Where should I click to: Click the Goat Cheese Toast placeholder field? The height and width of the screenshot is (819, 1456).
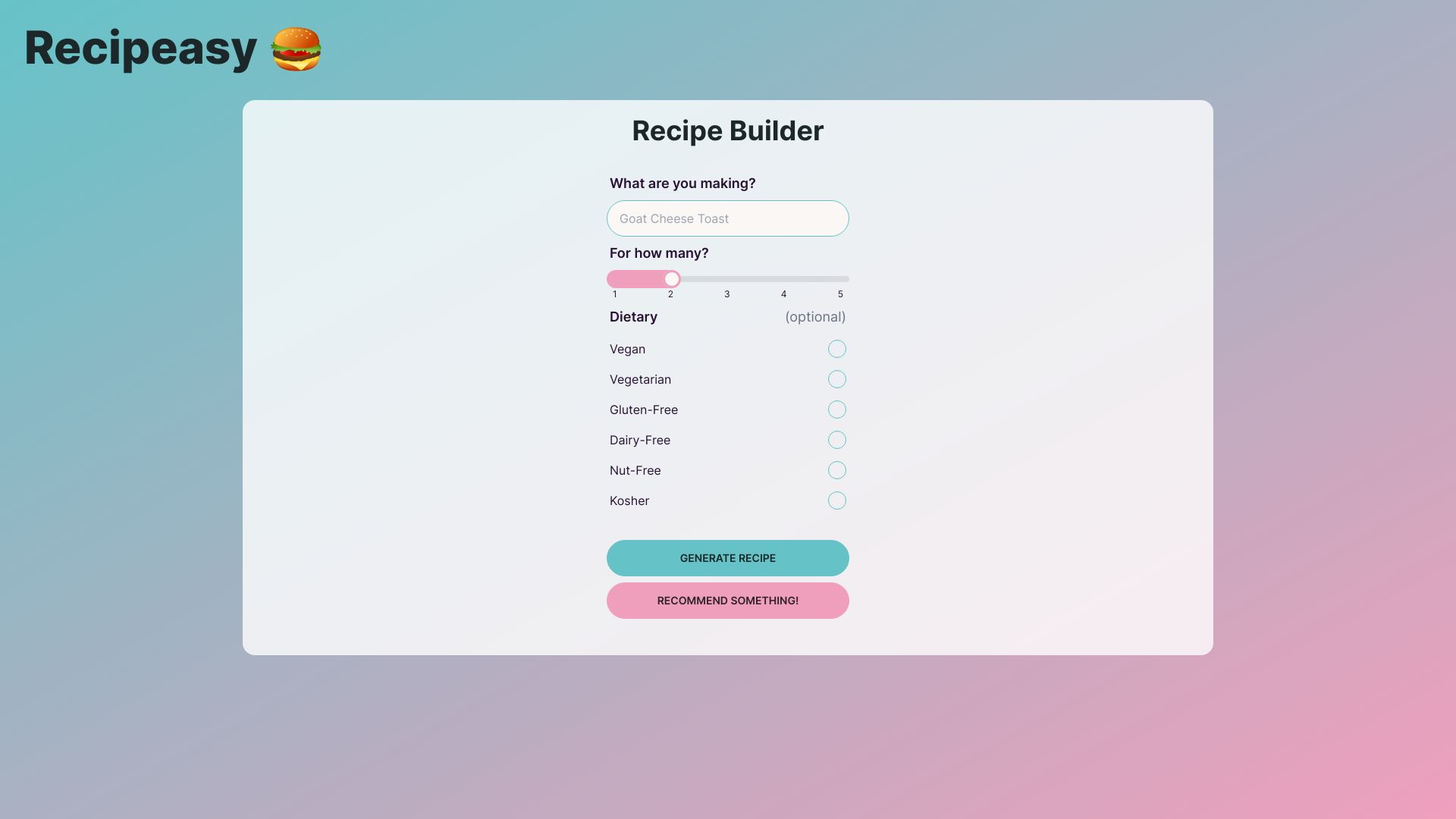coord(728,218)
